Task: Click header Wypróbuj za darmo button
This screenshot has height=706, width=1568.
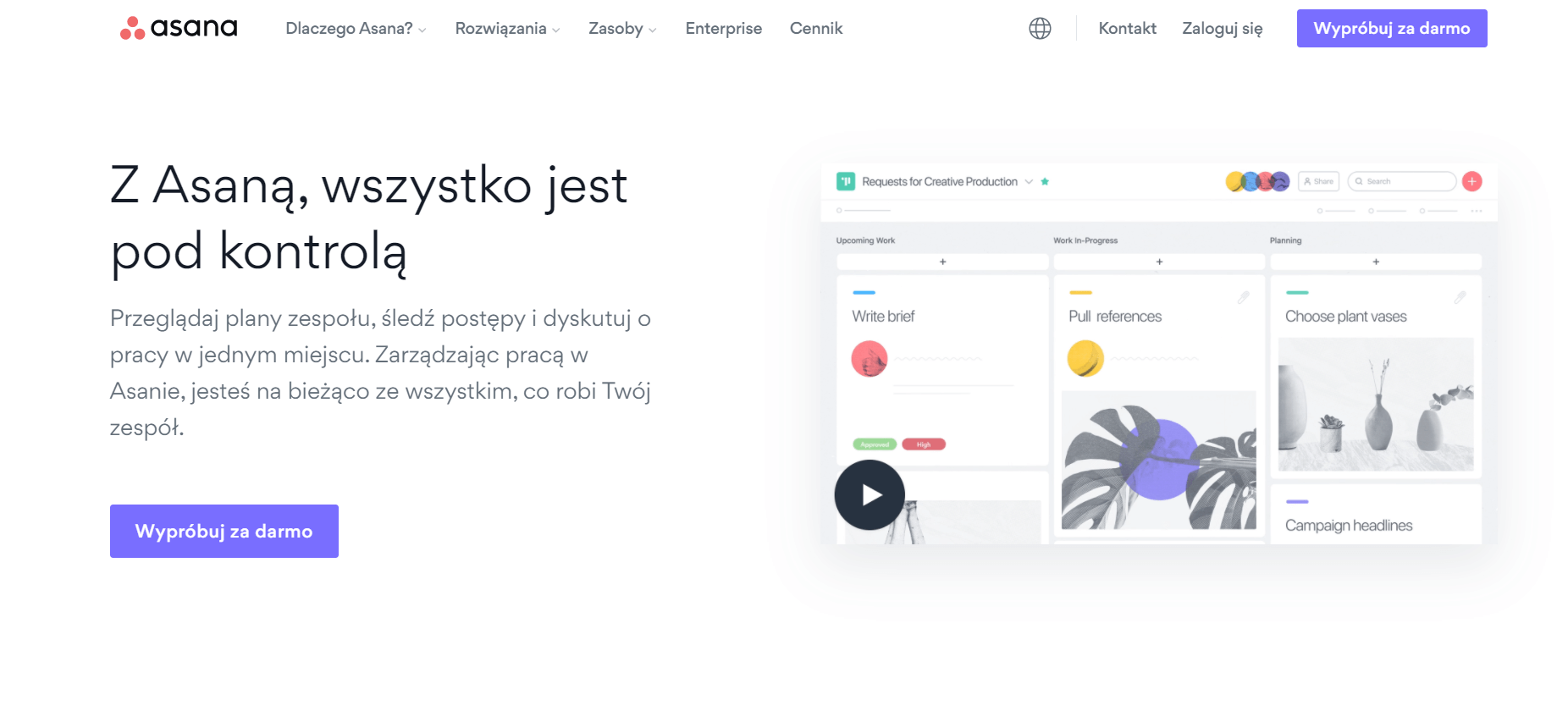Action: 1392,28
